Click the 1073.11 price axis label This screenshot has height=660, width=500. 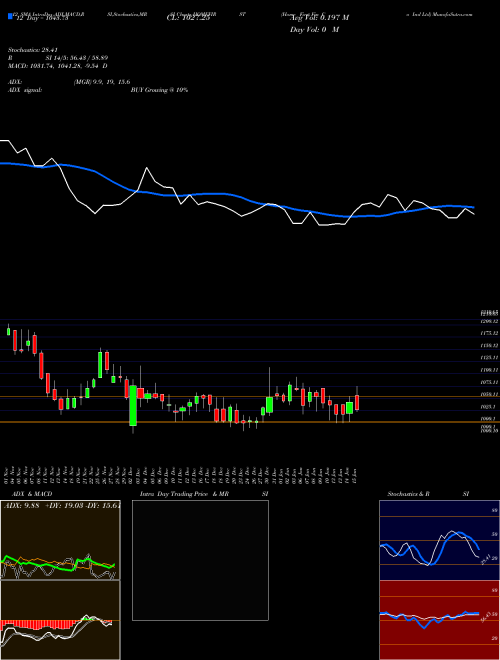(489, 382)
